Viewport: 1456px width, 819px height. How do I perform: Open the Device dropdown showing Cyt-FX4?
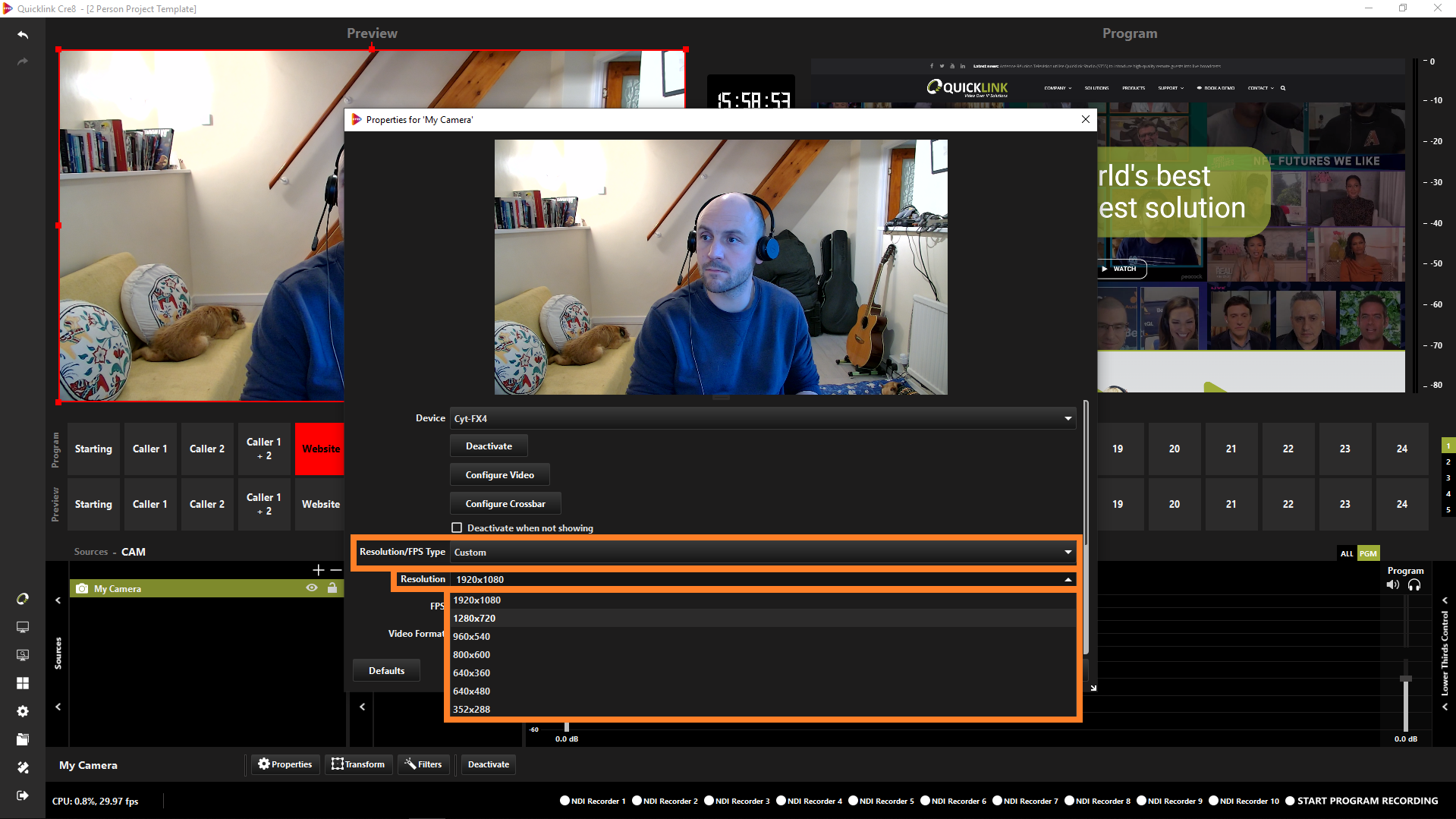click(763, 418)
